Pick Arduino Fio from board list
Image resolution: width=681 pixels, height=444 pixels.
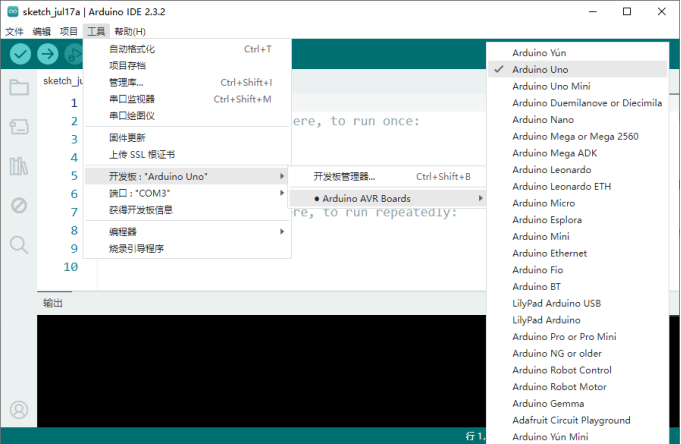point(578,270)
